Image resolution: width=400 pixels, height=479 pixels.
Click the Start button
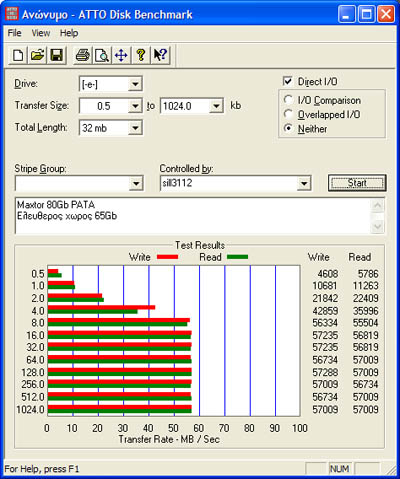point(357,183)
